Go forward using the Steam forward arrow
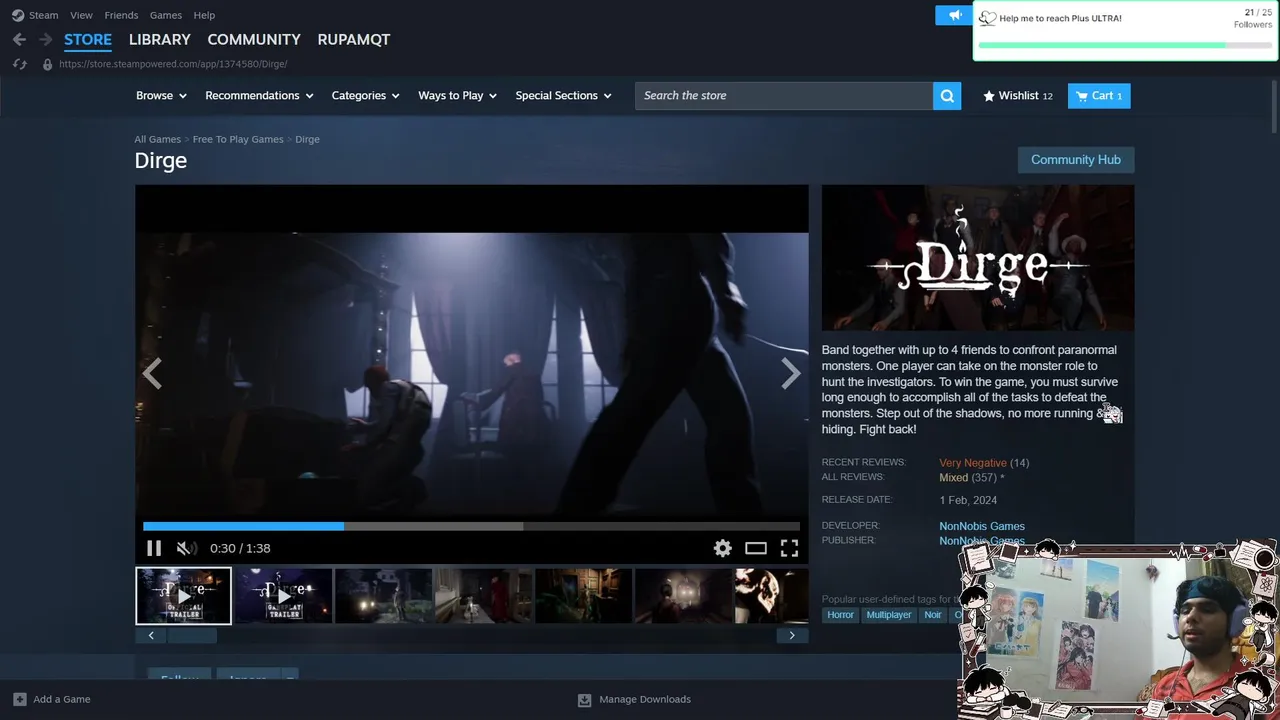 tap(45, 40)
